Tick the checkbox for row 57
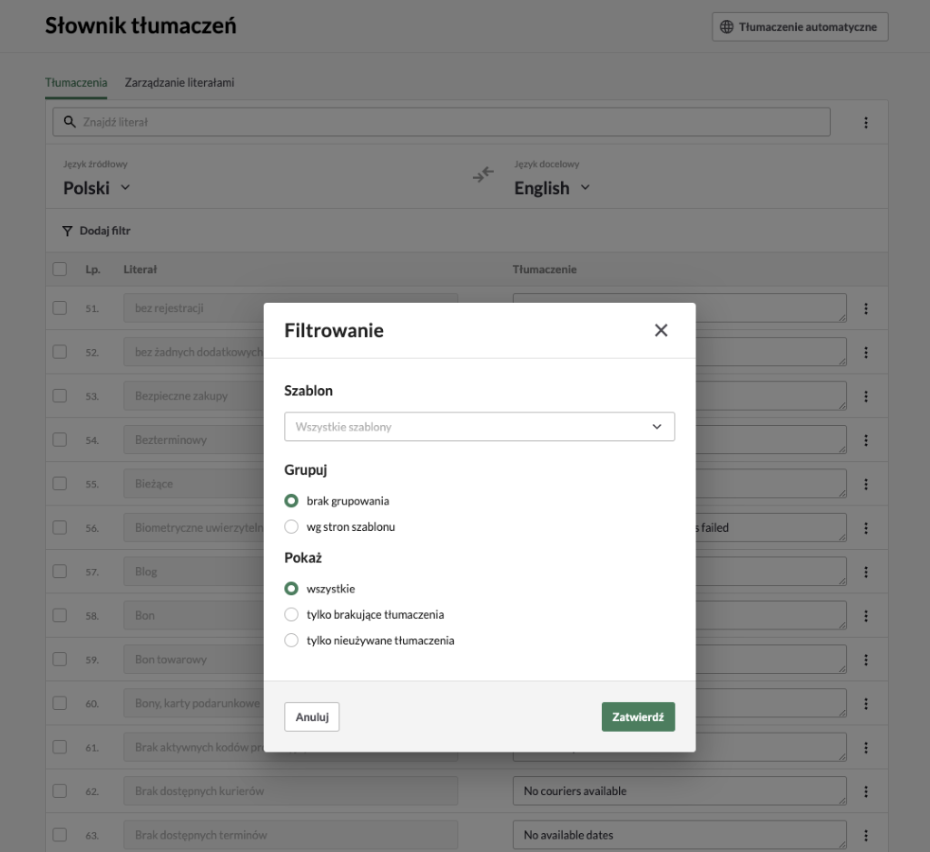 (x=59, y=571)
